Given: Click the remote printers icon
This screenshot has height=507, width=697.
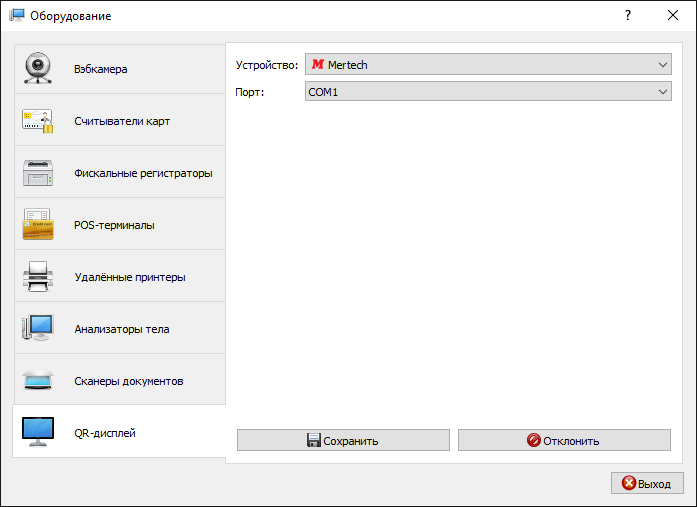Looking at the screenshot, I should [x=38, y=277].
